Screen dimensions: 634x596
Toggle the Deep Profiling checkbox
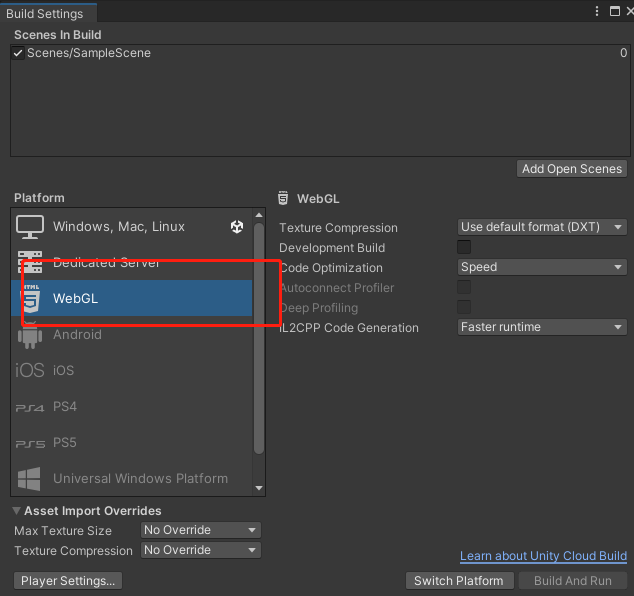point(464,307)
